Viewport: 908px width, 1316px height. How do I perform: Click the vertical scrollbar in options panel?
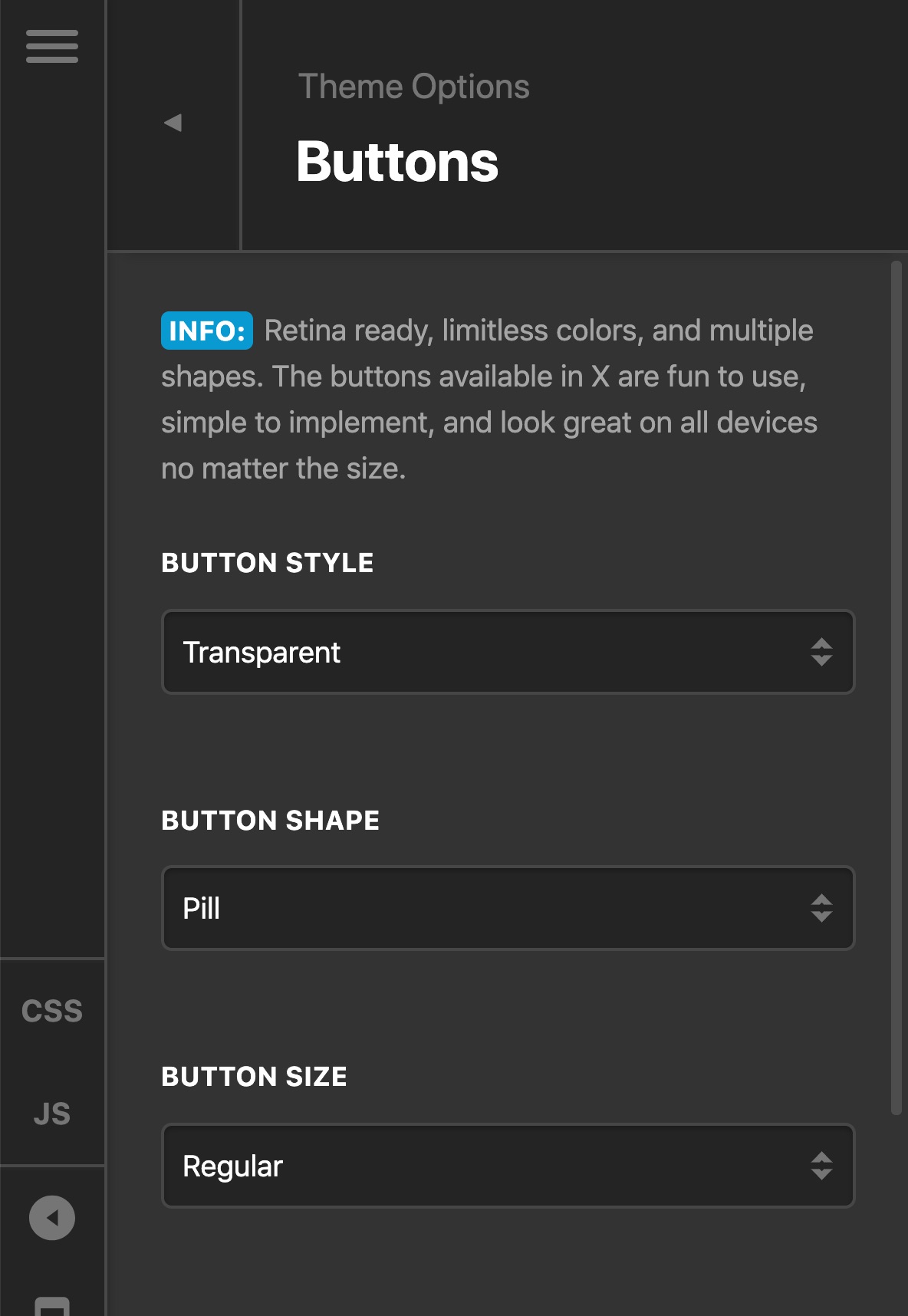tap(896, 688)
